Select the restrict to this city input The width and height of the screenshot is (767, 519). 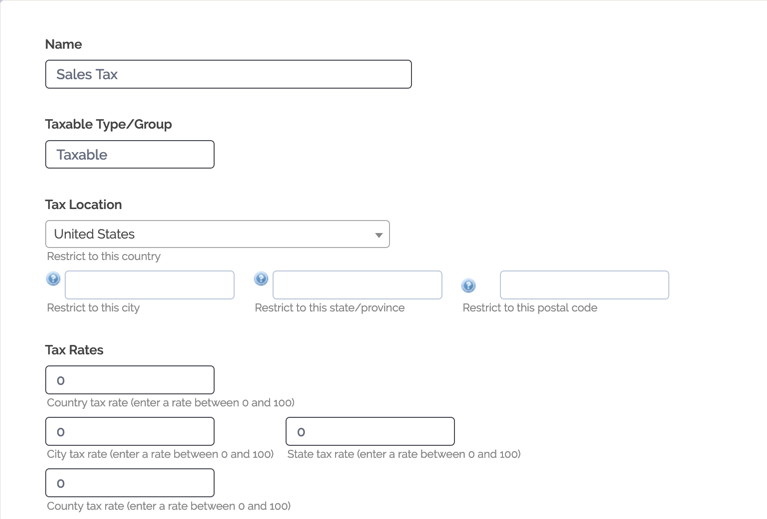click(x=150, y=285)
